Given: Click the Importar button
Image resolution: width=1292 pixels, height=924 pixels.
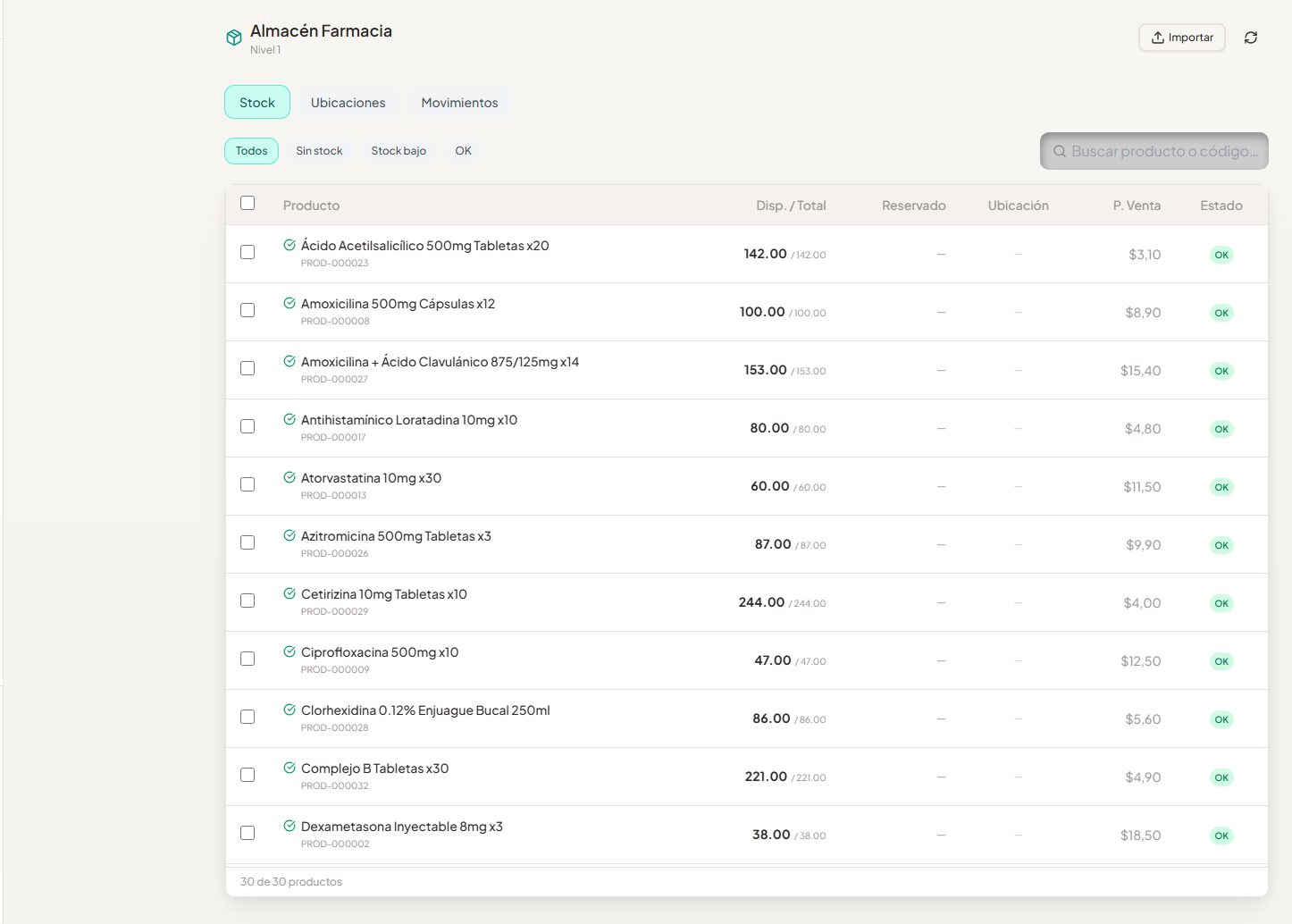Looking at the screenshot, I should (x=1181, y=38).
